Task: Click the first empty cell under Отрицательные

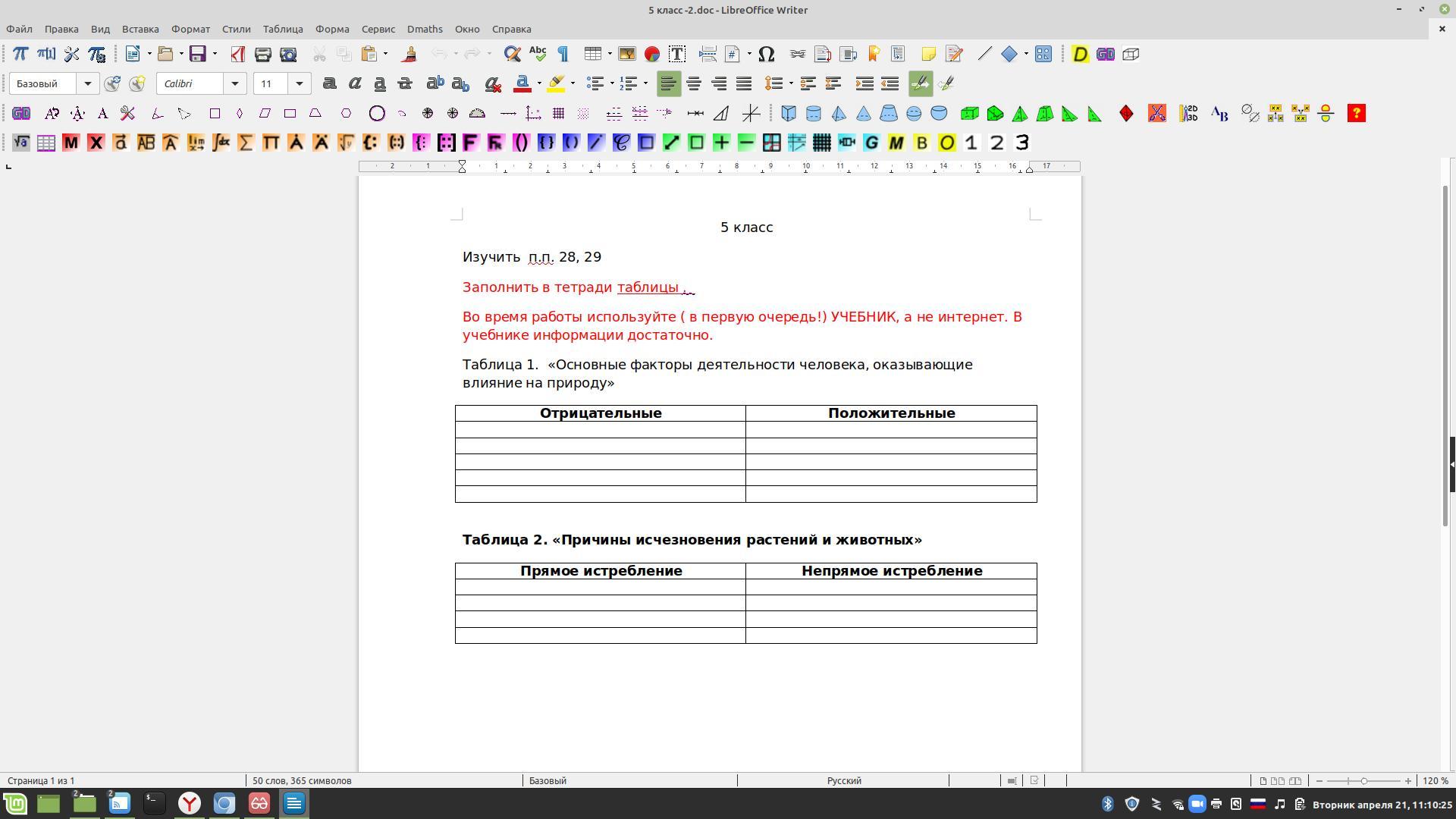Action: point(600,430)
